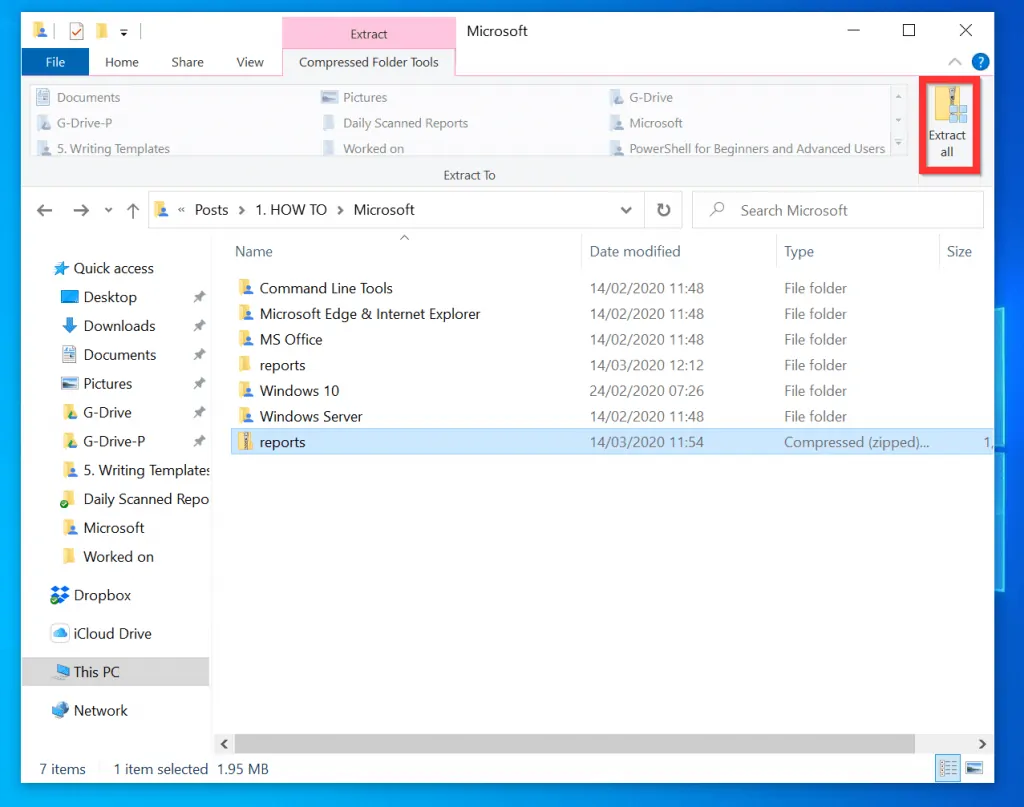Switch to large icons view in status bar
This screenshot has width=1024, height=807.
point(974,768)
